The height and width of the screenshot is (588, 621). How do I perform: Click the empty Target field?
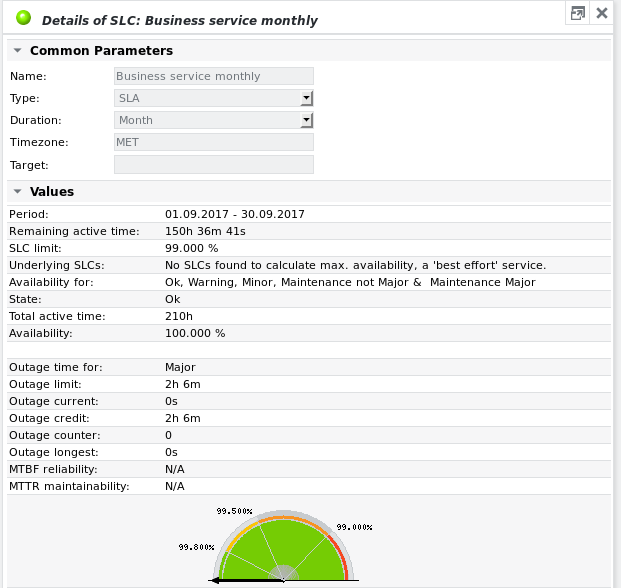pyautogui.click(x=214, y=164)
